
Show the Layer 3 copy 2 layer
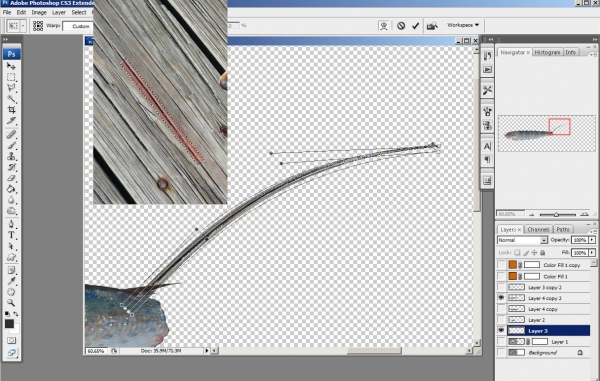tap(501, 287)
